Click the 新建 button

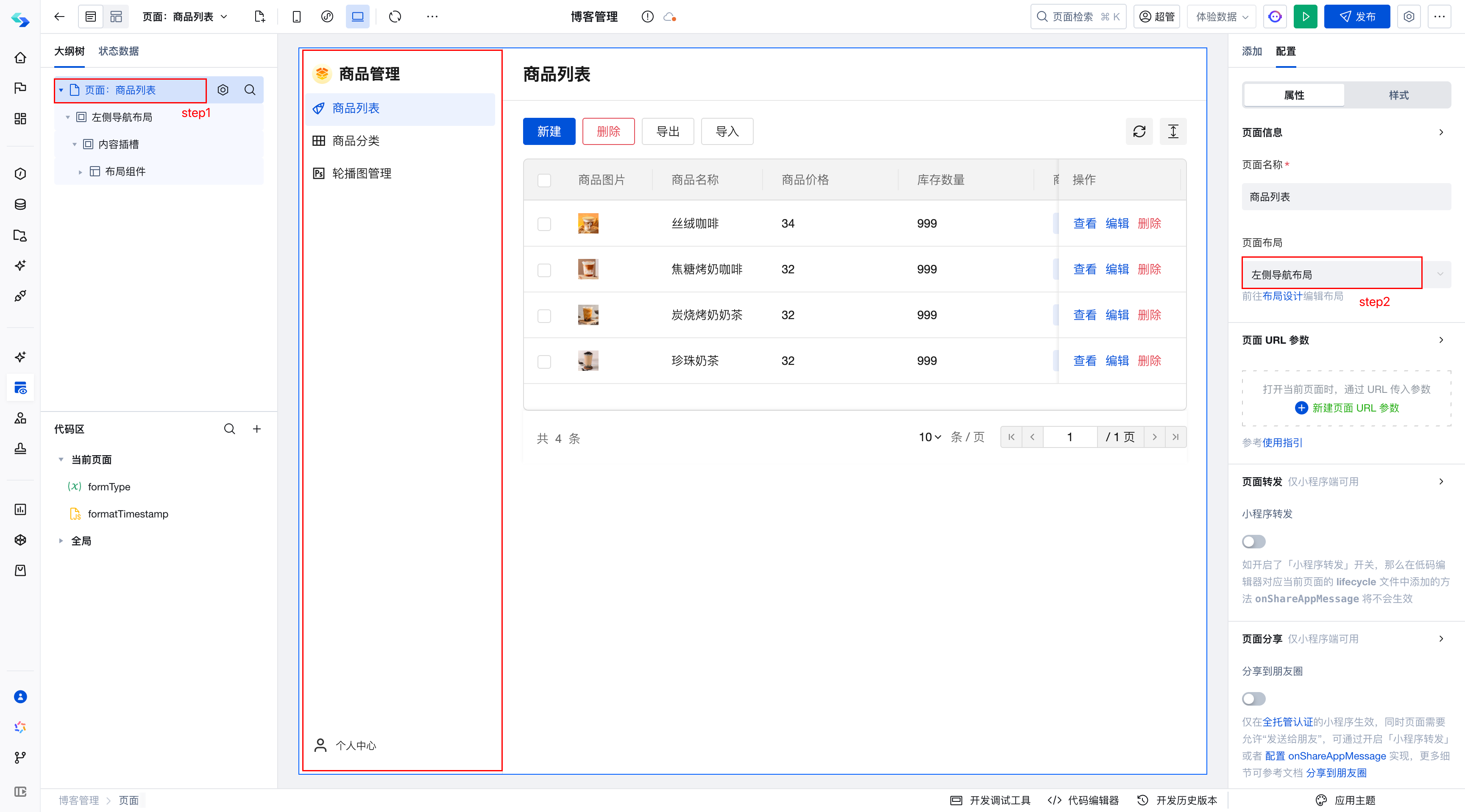(x=549, y=131)
